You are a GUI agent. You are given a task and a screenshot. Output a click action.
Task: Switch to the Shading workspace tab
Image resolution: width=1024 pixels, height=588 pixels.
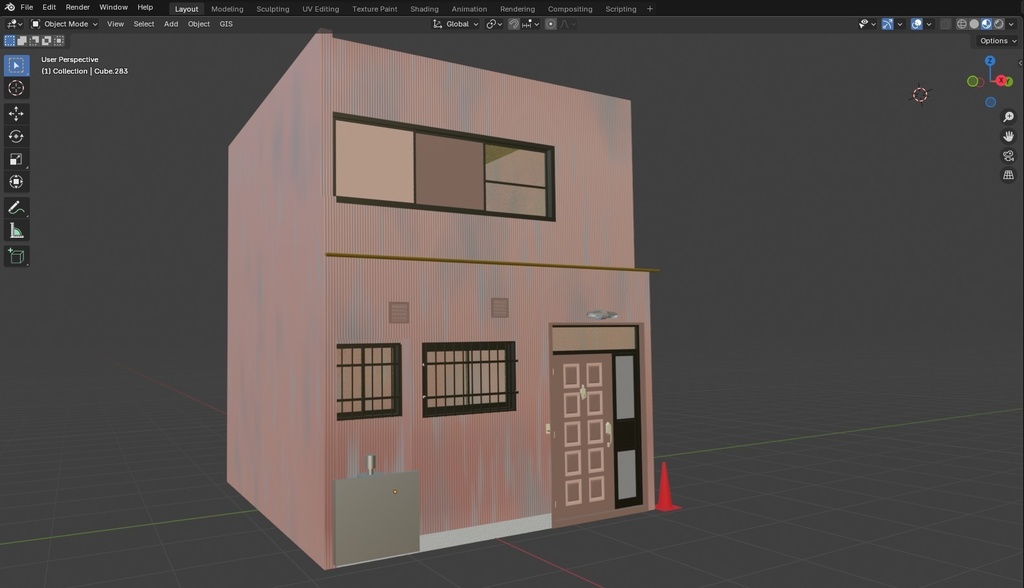click(x=424, y=9)
